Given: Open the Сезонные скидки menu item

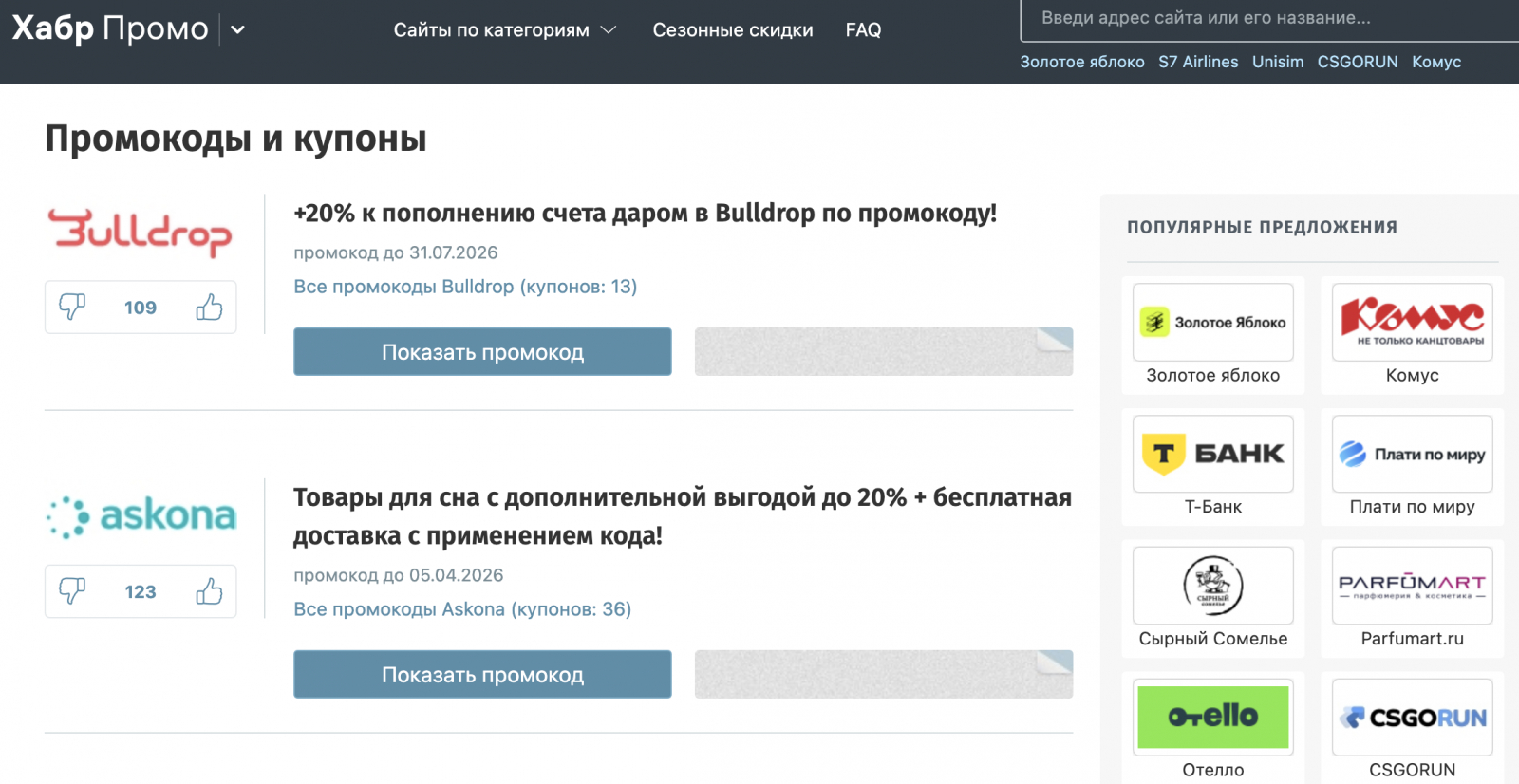Looking at the screenshot, I should click(x=733, y=30).
